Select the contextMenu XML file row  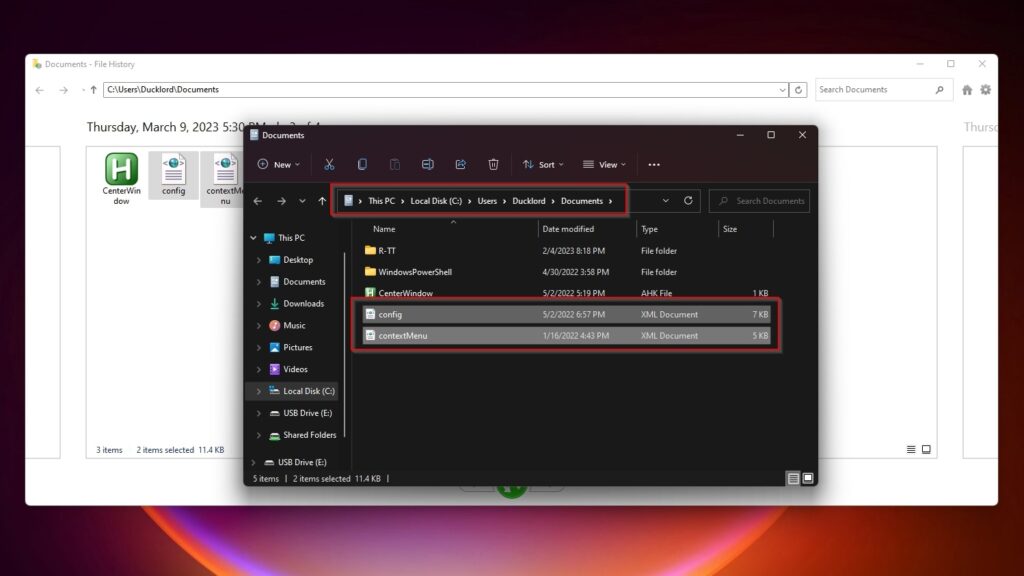(567, 336)
